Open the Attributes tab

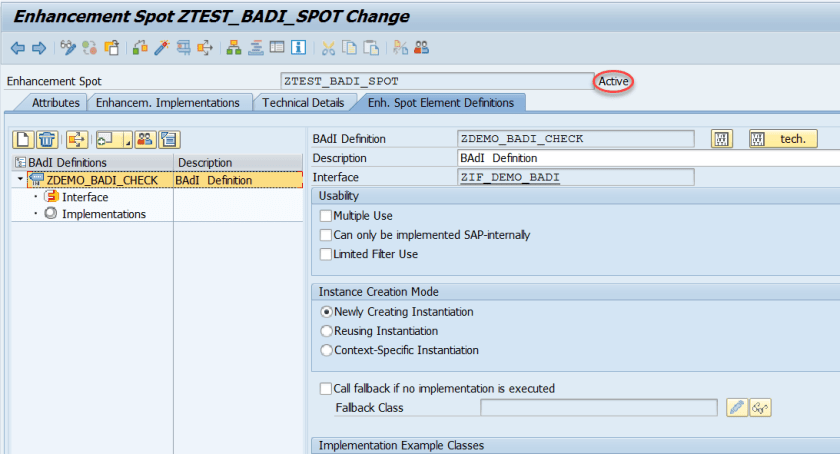click(x=55, y=103)
